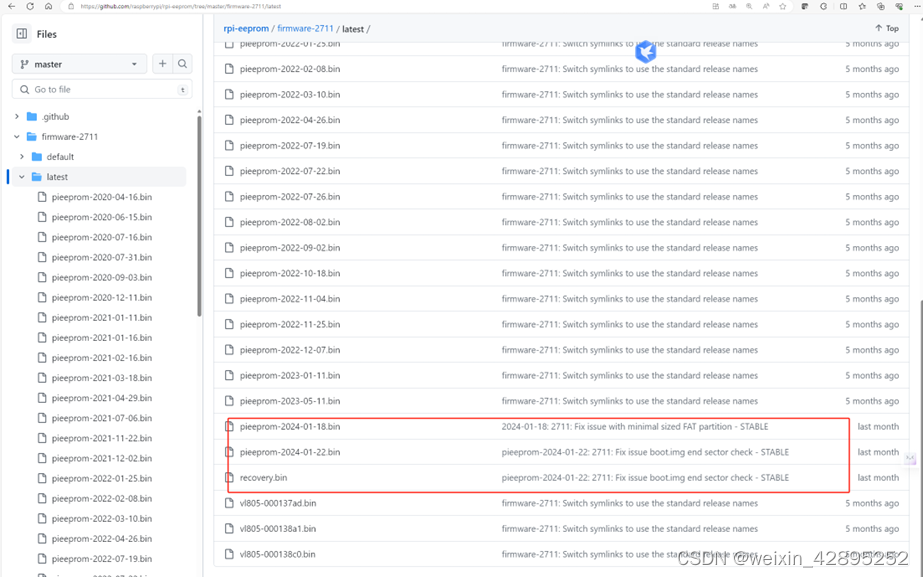Select pieeprom-2022-04-26.bin in the tree
Image resolution: width=923 pixels, height=577 pixels.
[x=102, y=539]
